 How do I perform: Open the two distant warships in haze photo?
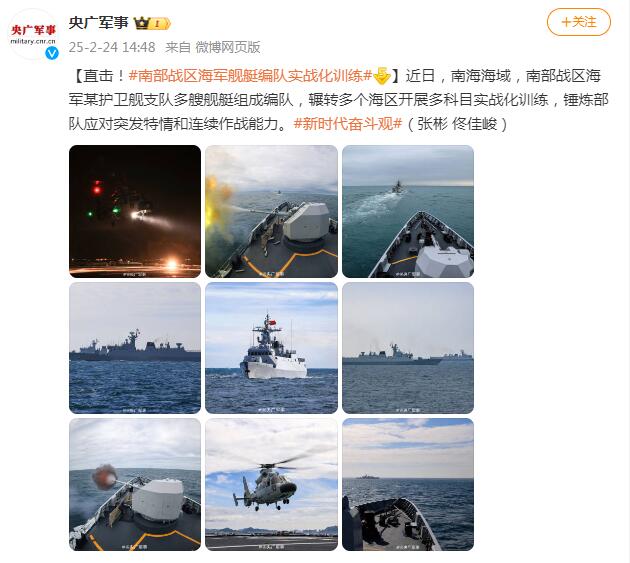pyautogui.click(x=408, y=348)
